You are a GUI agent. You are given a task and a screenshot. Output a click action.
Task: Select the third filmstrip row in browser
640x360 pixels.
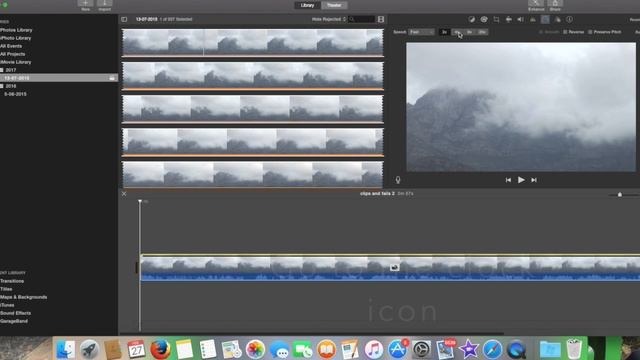pos(253,109)
